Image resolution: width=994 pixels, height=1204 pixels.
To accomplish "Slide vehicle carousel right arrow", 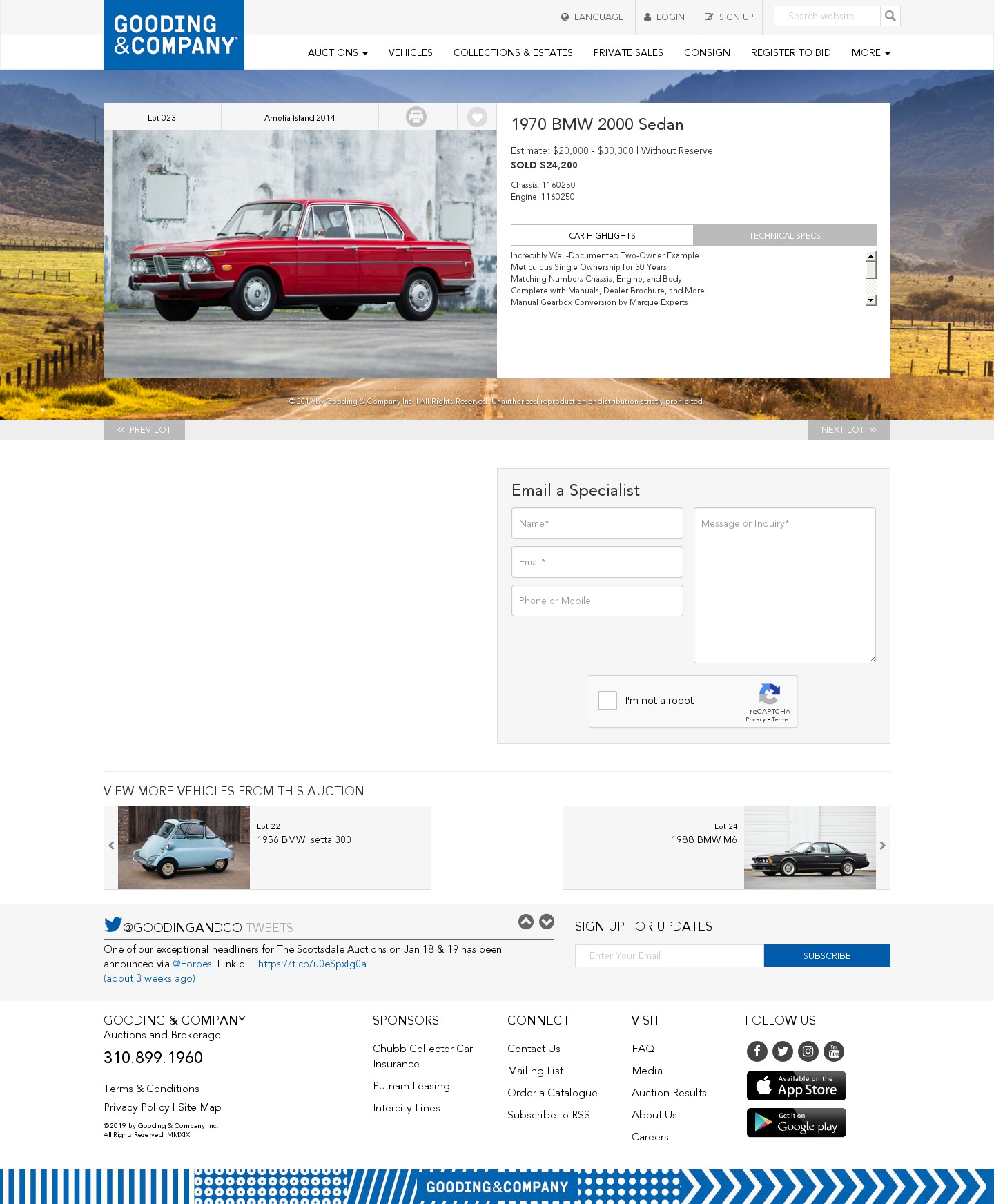I will pyautogui.click(x=882, y=846).
